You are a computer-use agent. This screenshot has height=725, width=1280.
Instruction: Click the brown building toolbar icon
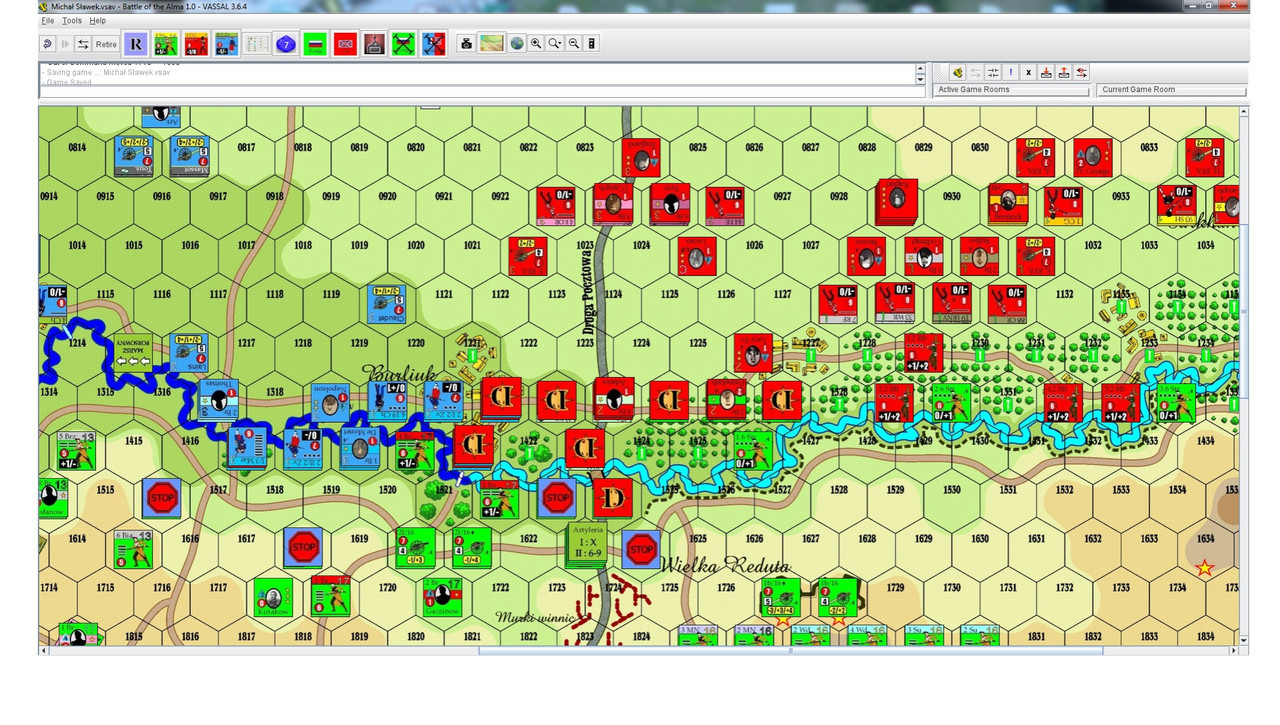[374, 44]
